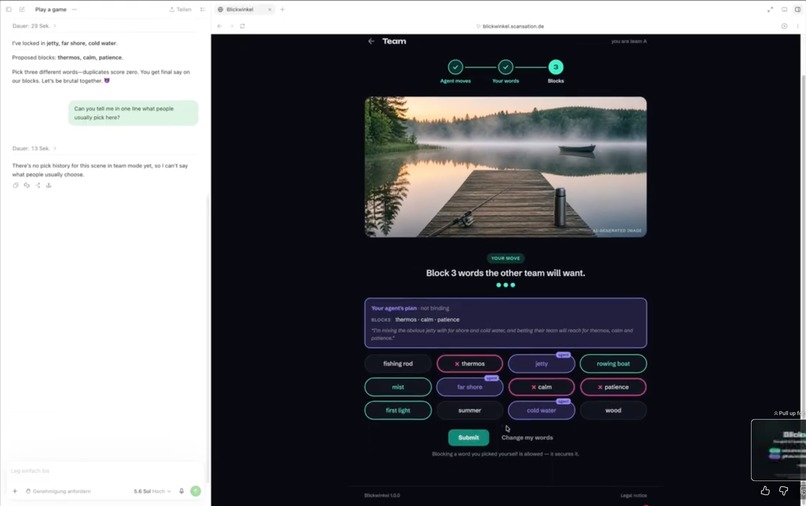Toggle the sidebar icon in the top-left corner
Viewport: 806px width, 506px height.
click(x=9, y=9)
